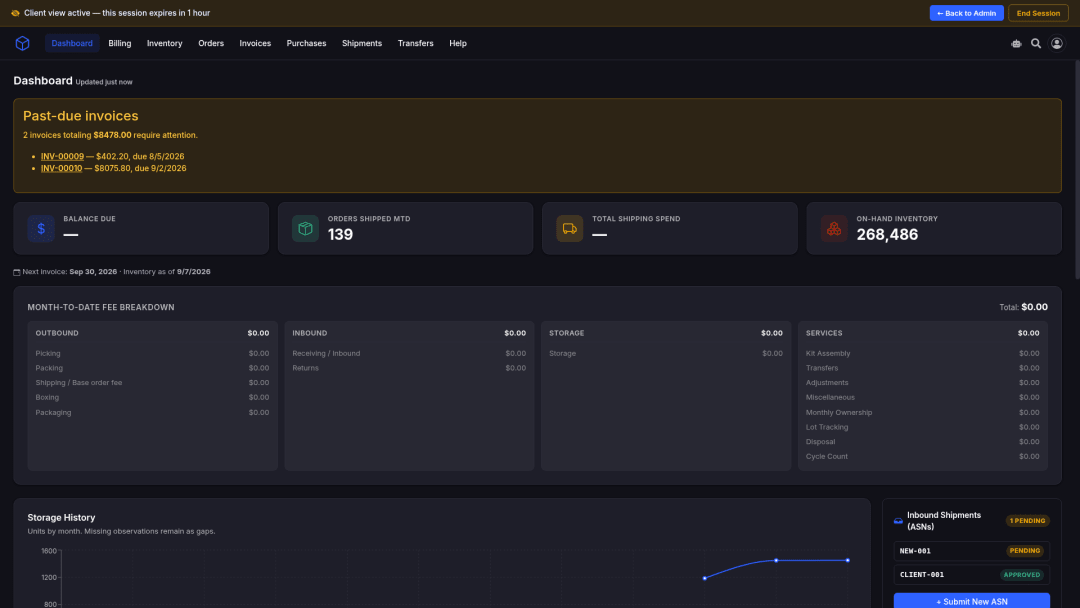Click the Cycle Count fee row
This screenshot has height=608, width=1080.
(922, 457)
